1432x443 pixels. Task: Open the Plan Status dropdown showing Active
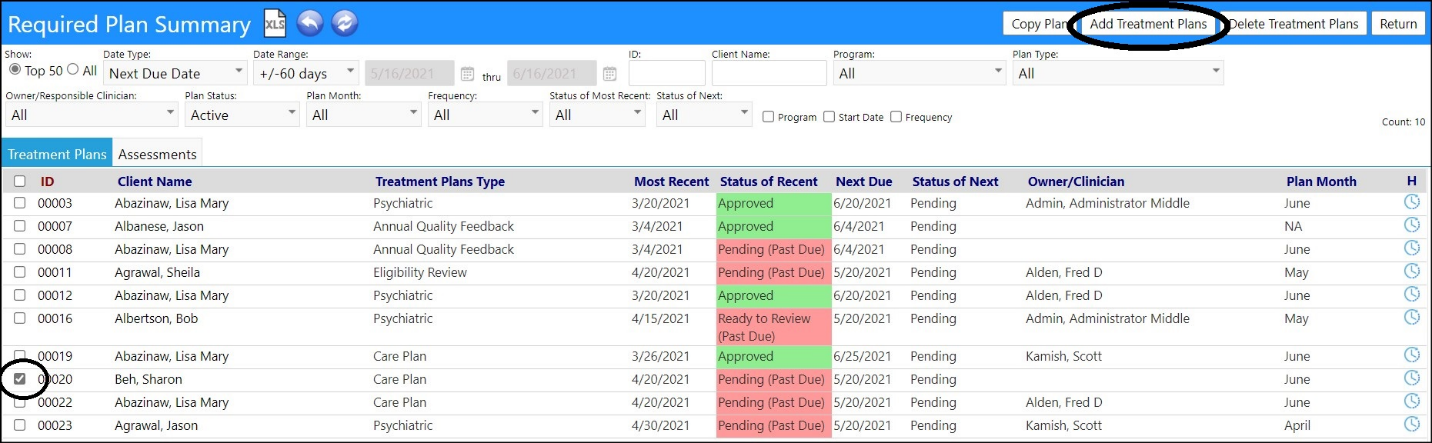coord(242,115)
